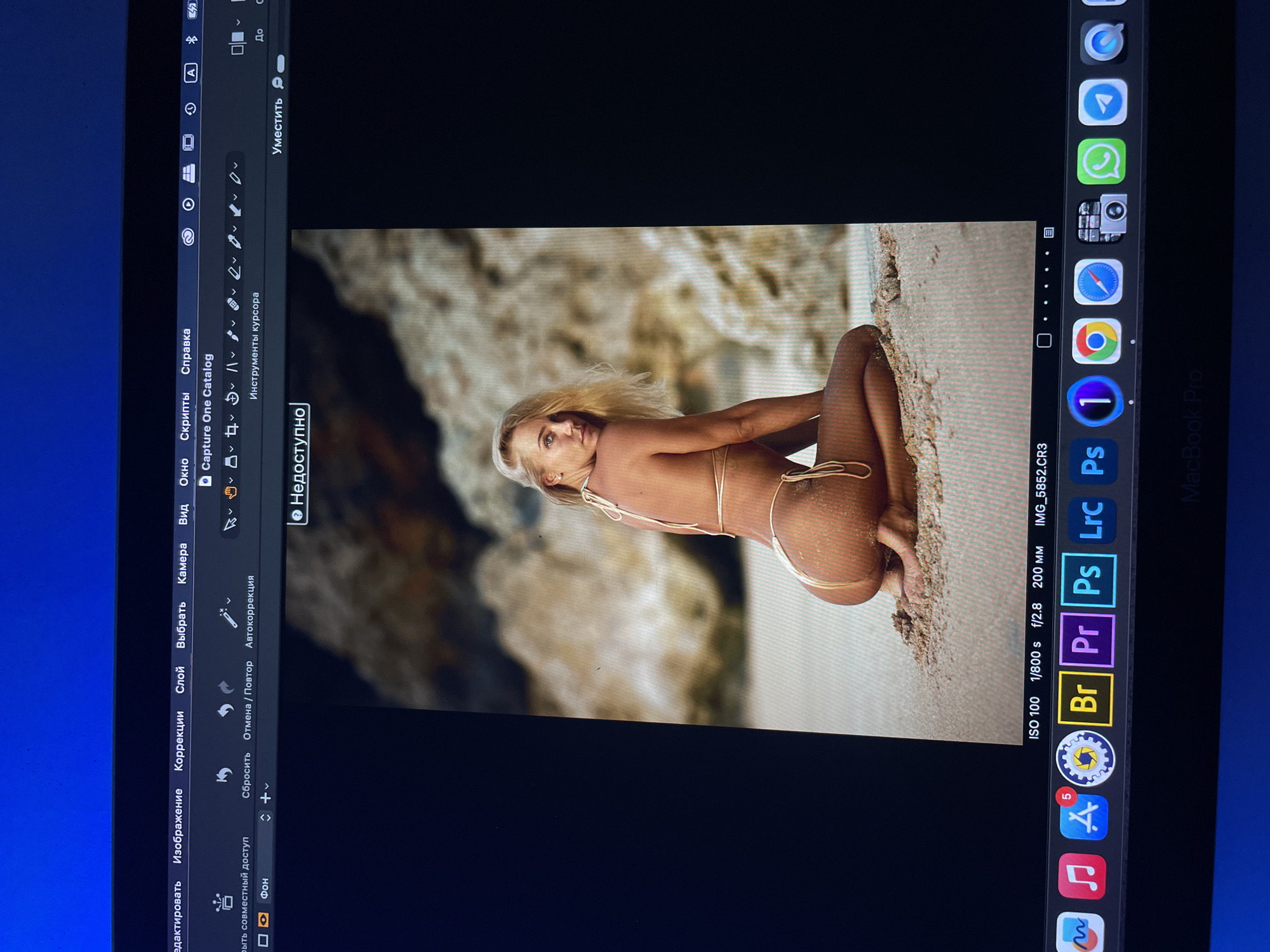Select the Annotations pencil tool

tap(236, 179)
